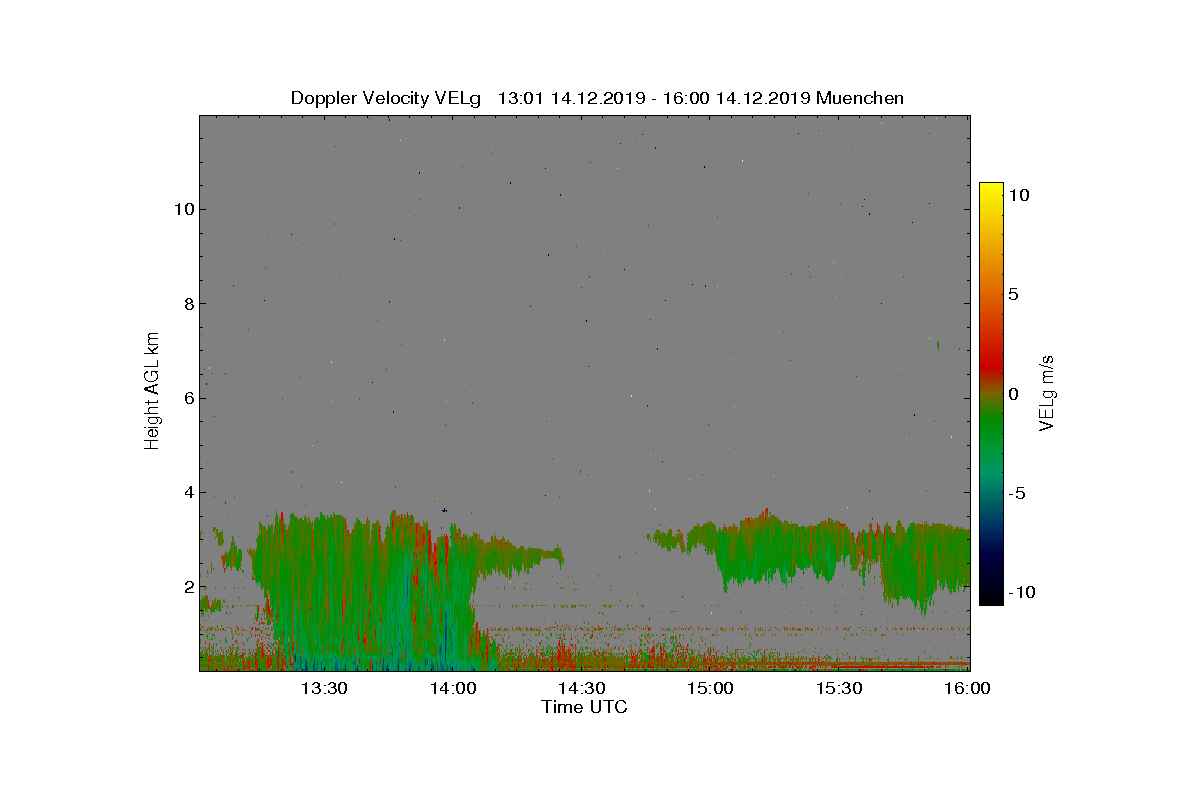Image resolution: width=1200 pixels, height=800 pixels.
Task: Click the plot title 'Doppler Velocity VELg'
Action: pos(385,98)
